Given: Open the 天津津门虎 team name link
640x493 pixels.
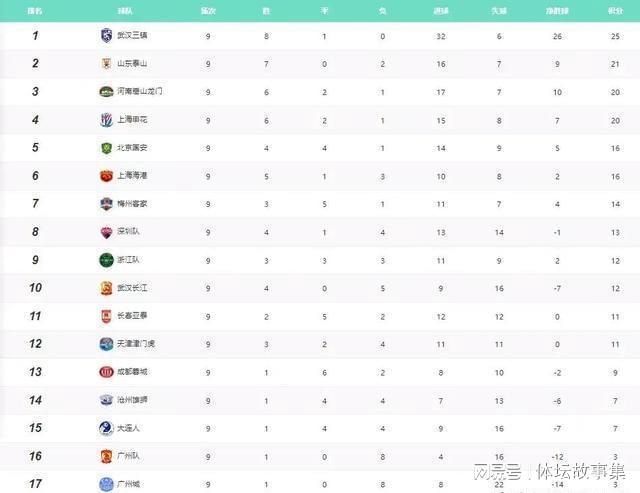Looking at the screenshot, I should click(136, 344).
